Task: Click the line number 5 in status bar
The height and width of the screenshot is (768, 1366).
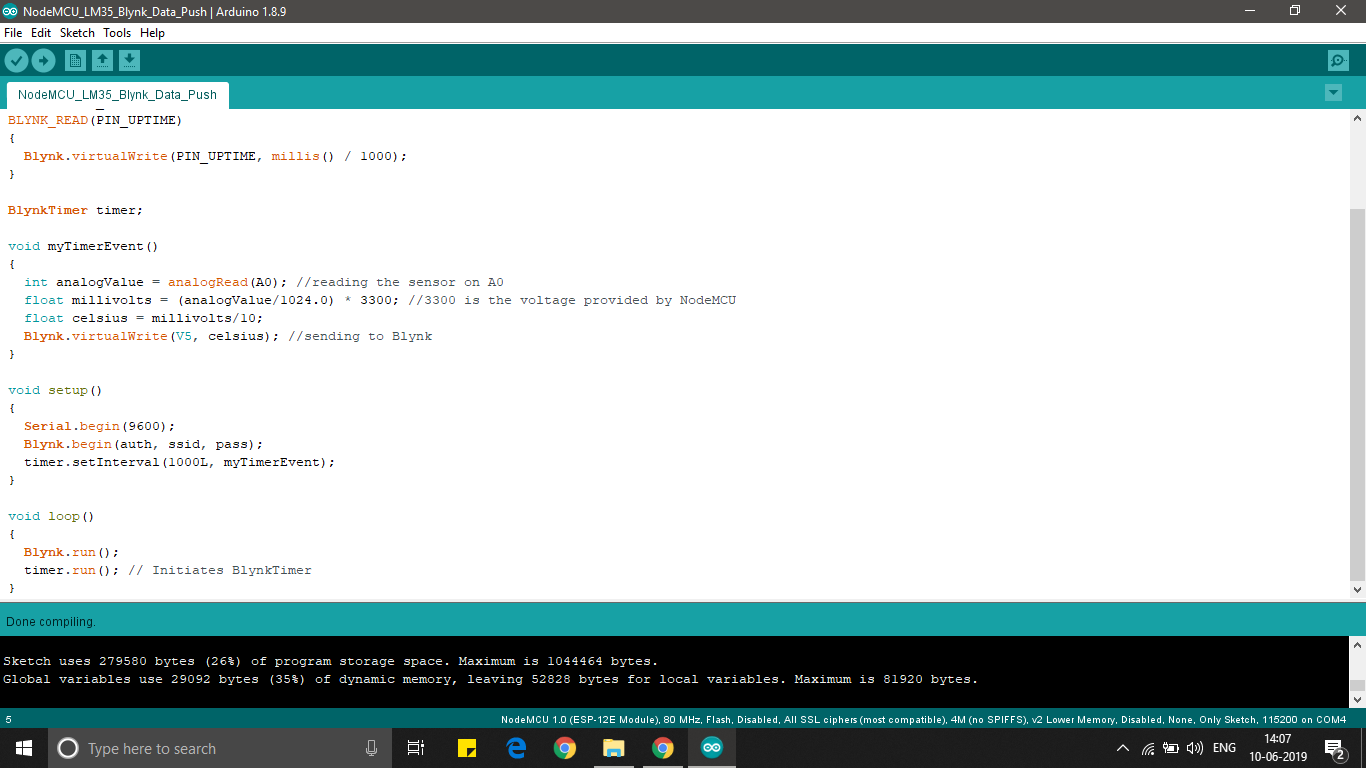Action: 9,719
